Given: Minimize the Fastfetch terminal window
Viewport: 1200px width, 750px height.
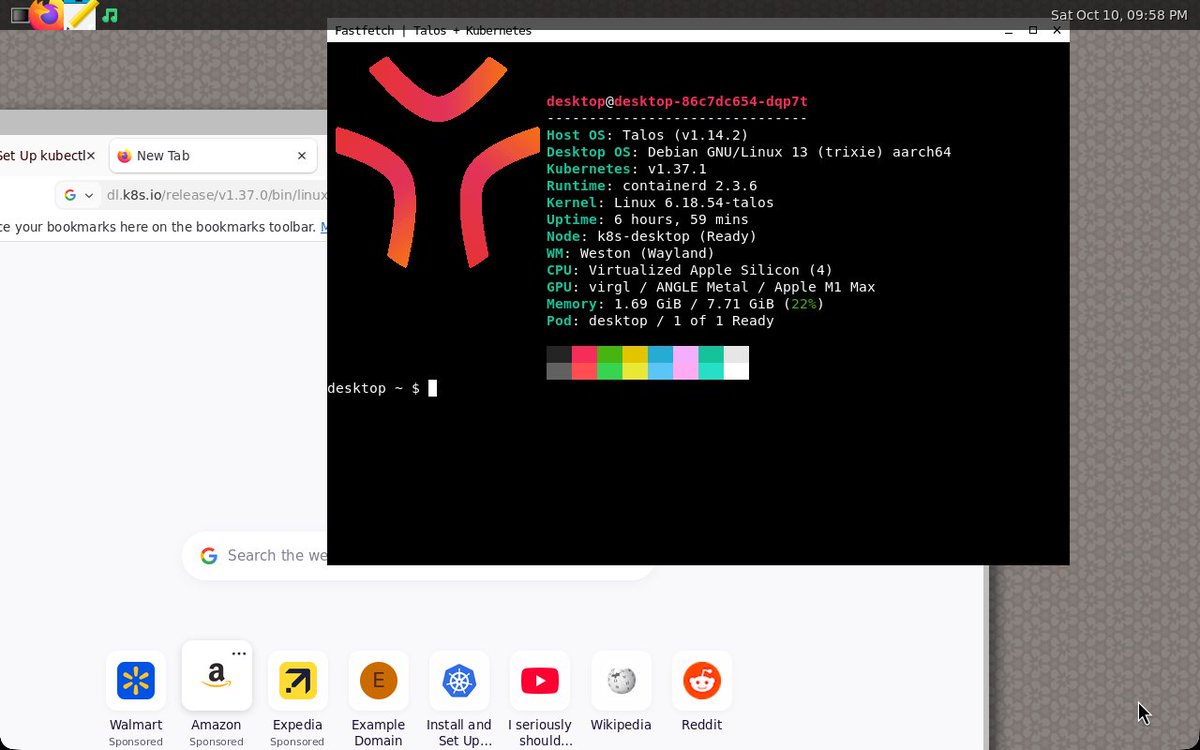Looking at the screenshot, I should (1010, 31).
